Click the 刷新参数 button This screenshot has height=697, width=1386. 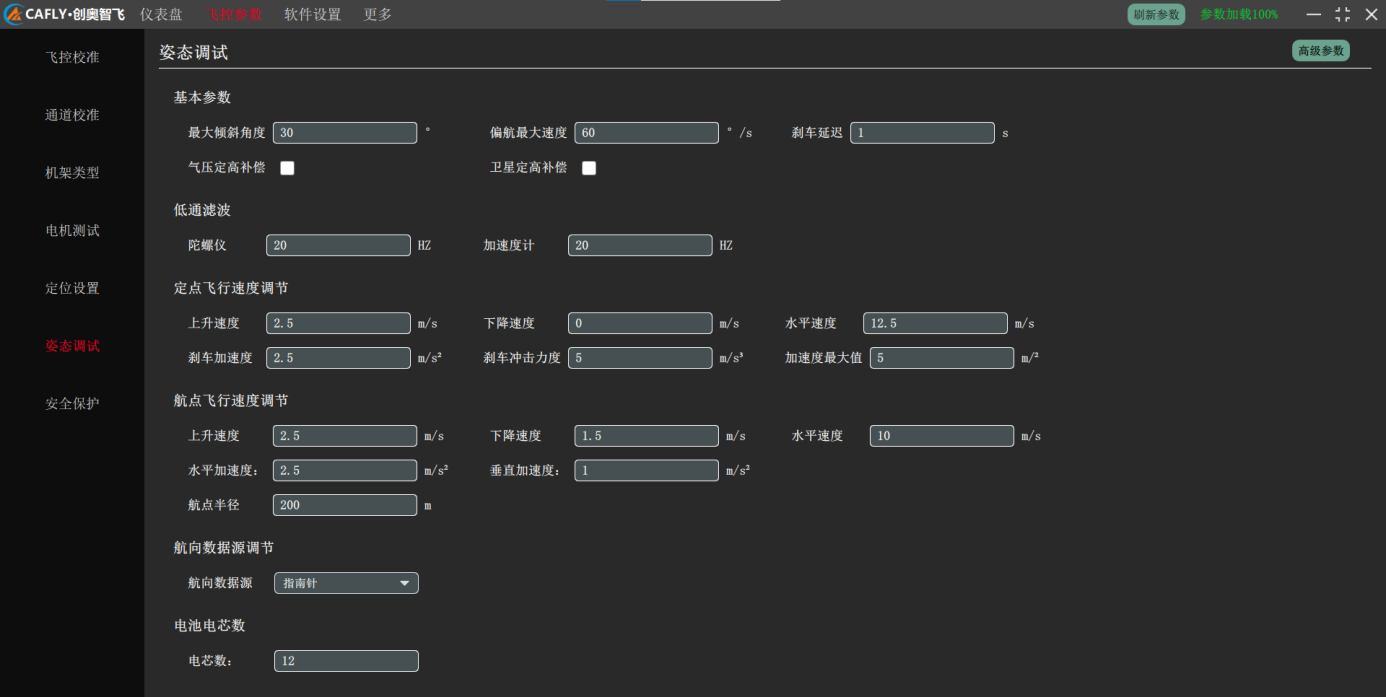(x=1156, y=14)
